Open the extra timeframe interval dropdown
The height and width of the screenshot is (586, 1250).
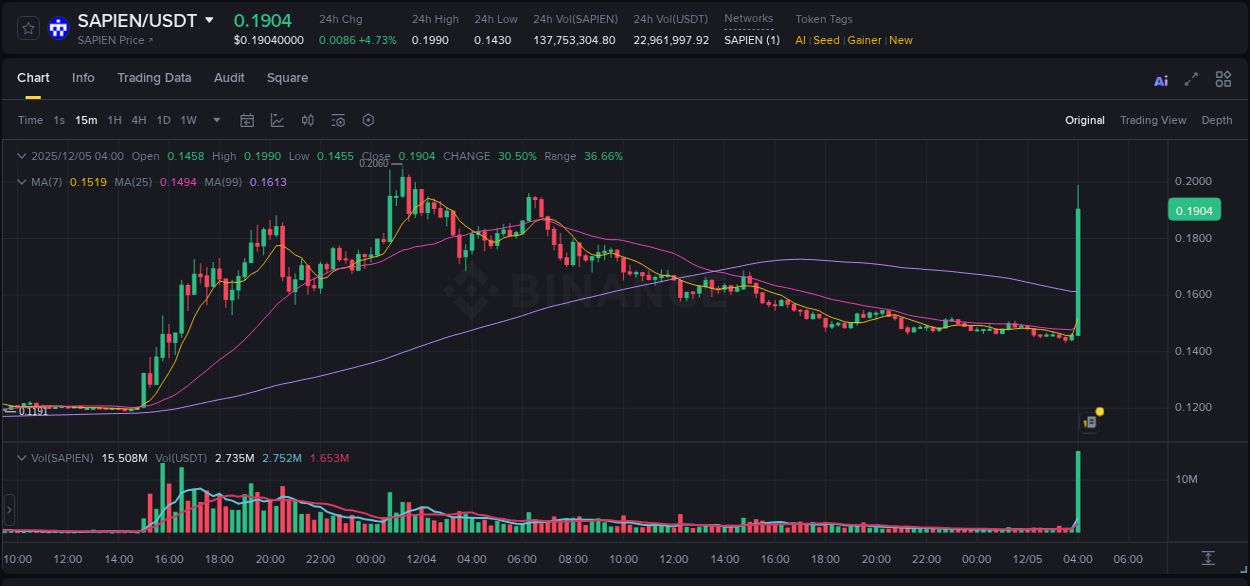coord(216,120)
